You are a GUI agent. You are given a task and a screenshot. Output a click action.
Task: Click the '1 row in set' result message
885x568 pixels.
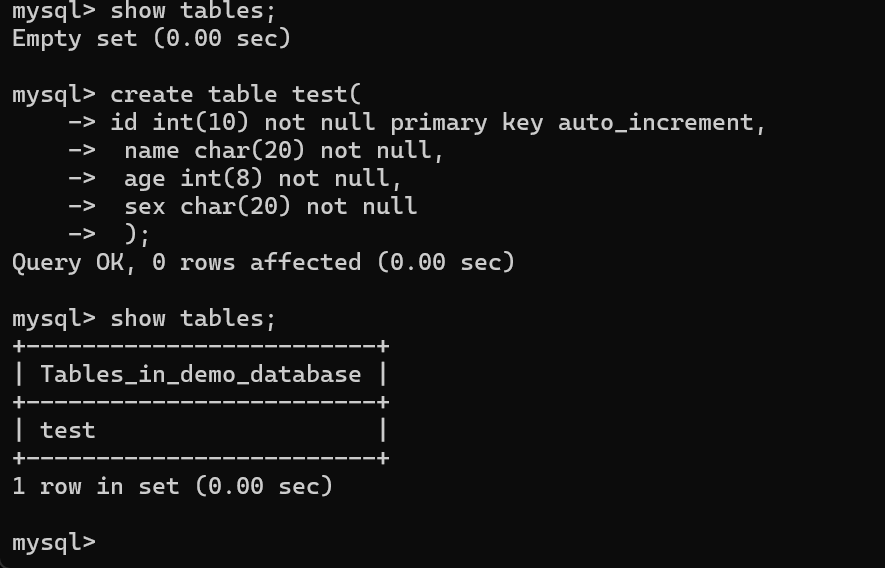point(172,487)
